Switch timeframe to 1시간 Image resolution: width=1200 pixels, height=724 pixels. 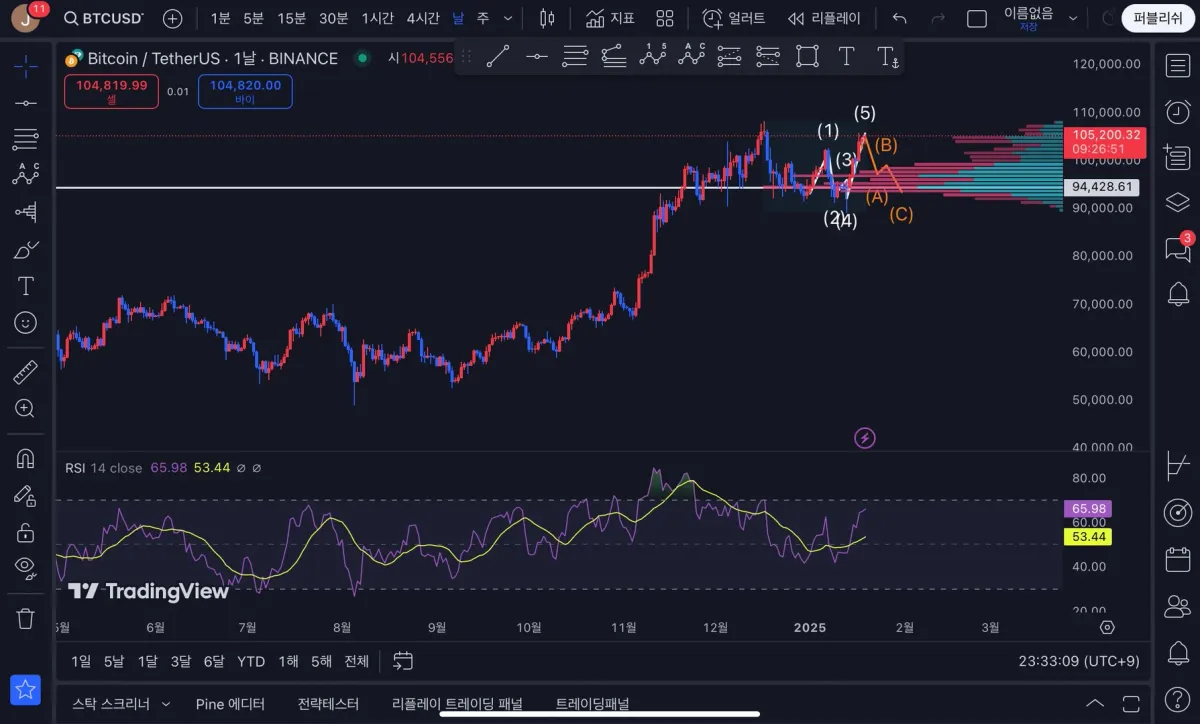377,18
